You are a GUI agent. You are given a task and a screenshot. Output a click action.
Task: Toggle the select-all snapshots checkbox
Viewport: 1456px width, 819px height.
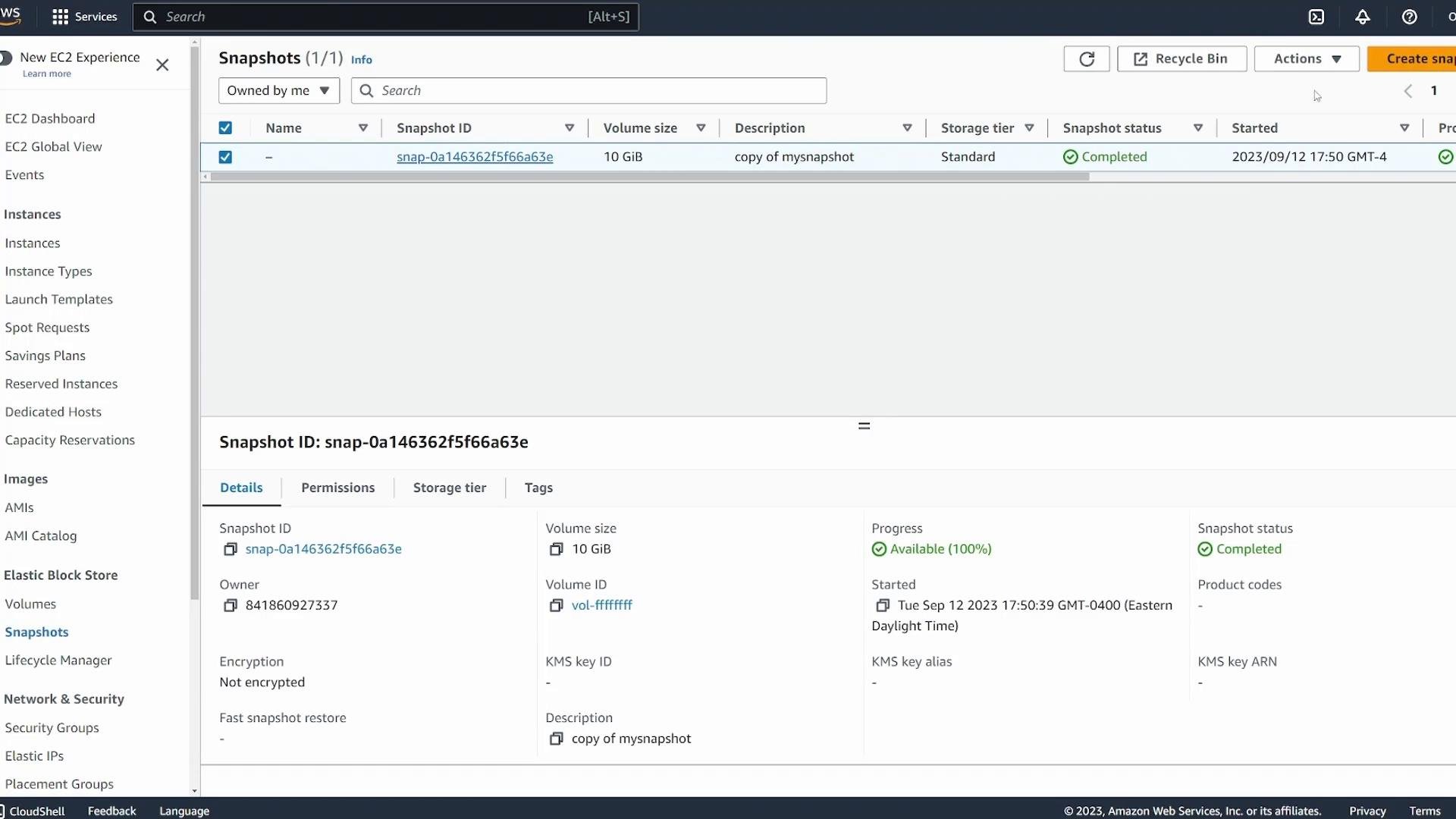pyautogui.click(x=225, y=128)
